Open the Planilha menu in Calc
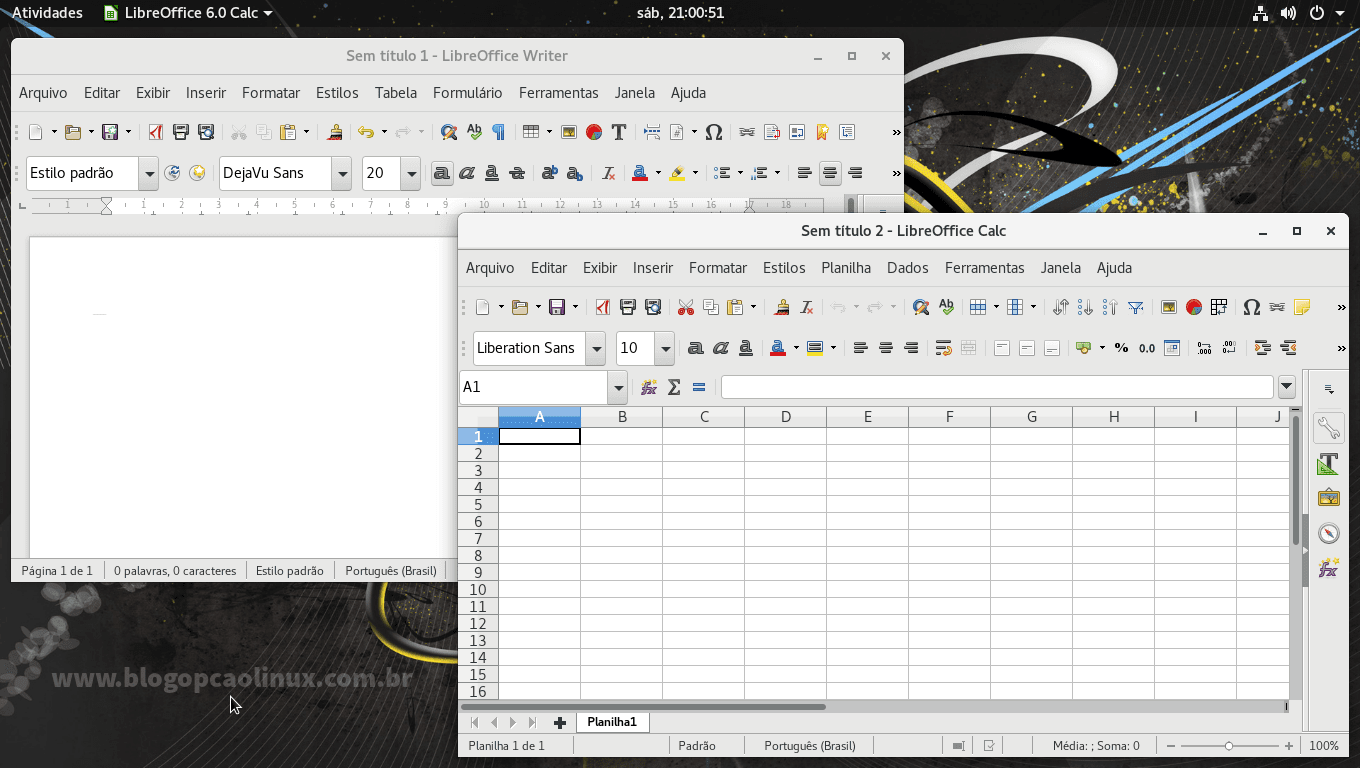The width and height of the screenshot is (1360, 768). click(x=846, y=268)
